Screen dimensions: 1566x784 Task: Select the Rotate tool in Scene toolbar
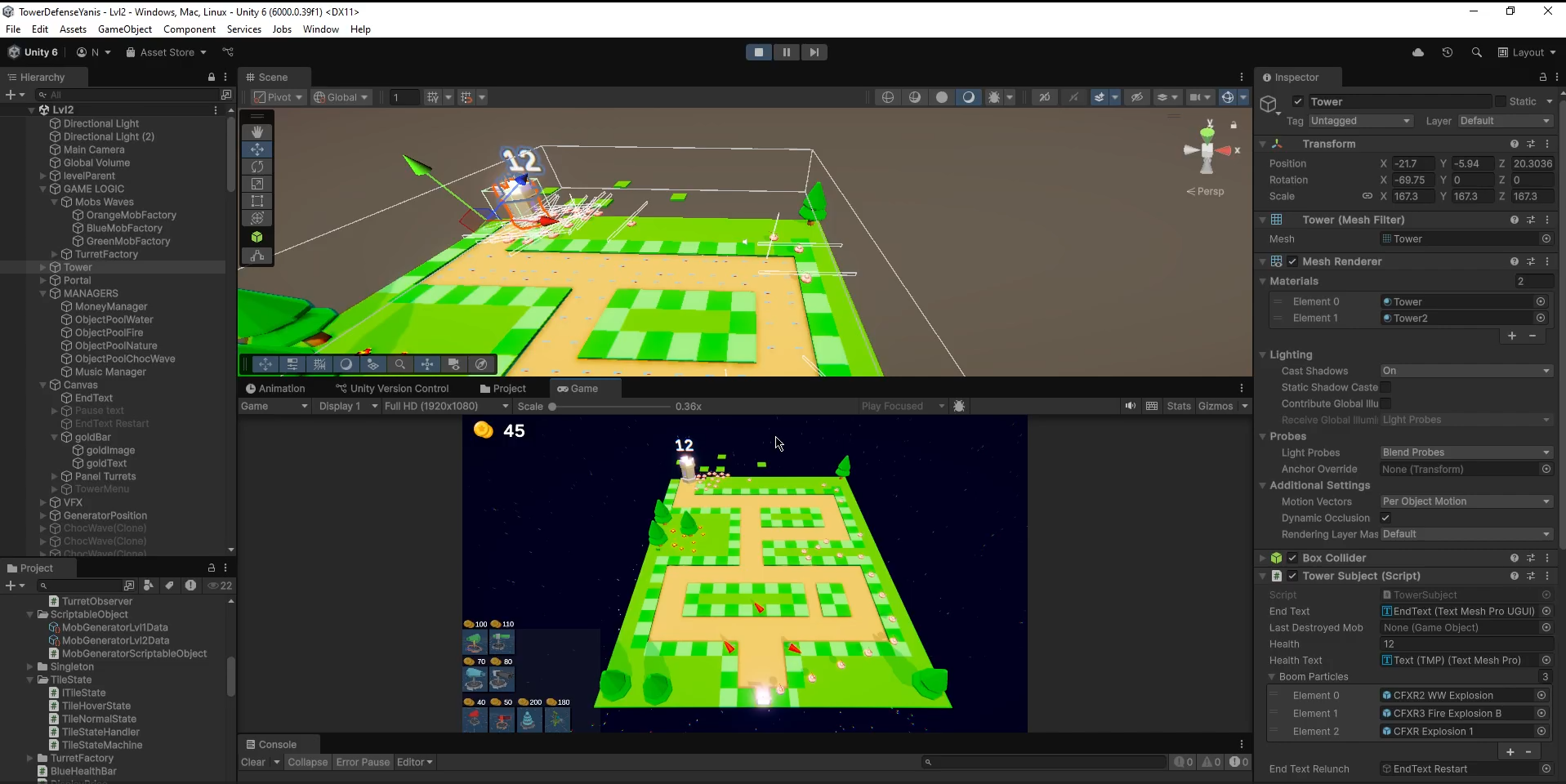pyautogui.click(x=257, y=167)
